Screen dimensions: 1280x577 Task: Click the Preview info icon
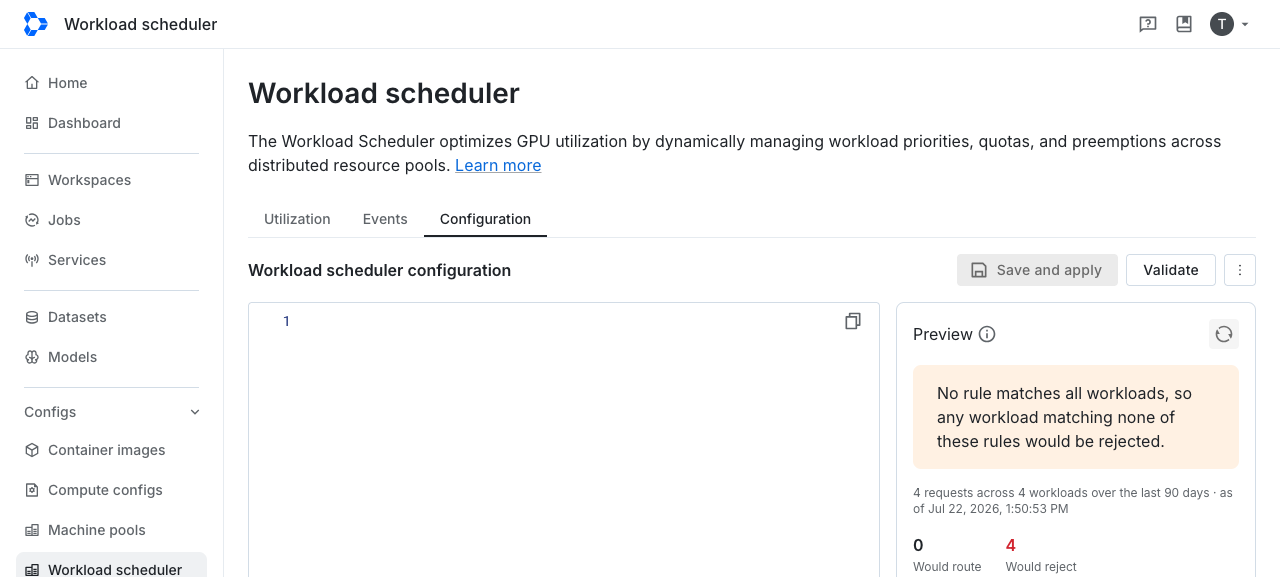[x=987, y=334]
